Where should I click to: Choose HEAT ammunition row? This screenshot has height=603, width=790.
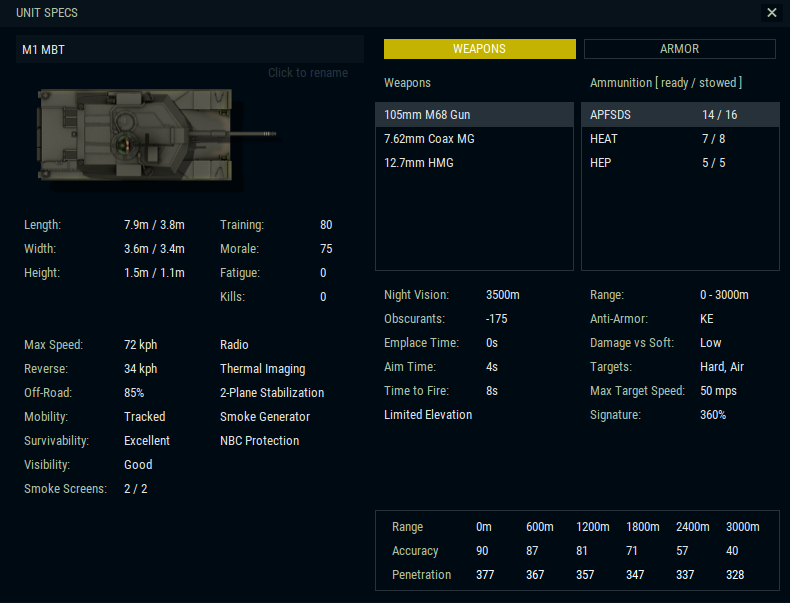point(680,139)
